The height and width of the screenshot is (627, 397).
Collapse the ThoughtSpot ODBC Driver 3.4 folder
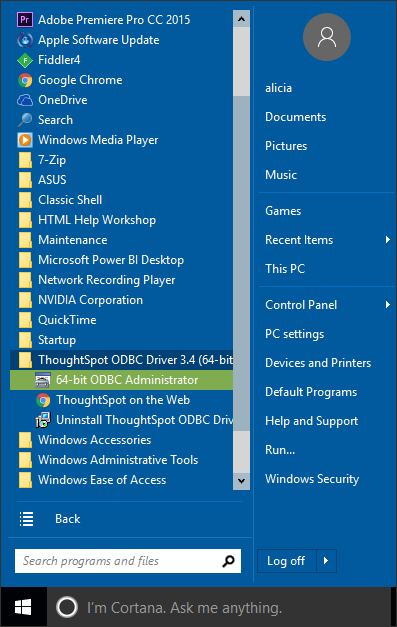coord(122,360)
